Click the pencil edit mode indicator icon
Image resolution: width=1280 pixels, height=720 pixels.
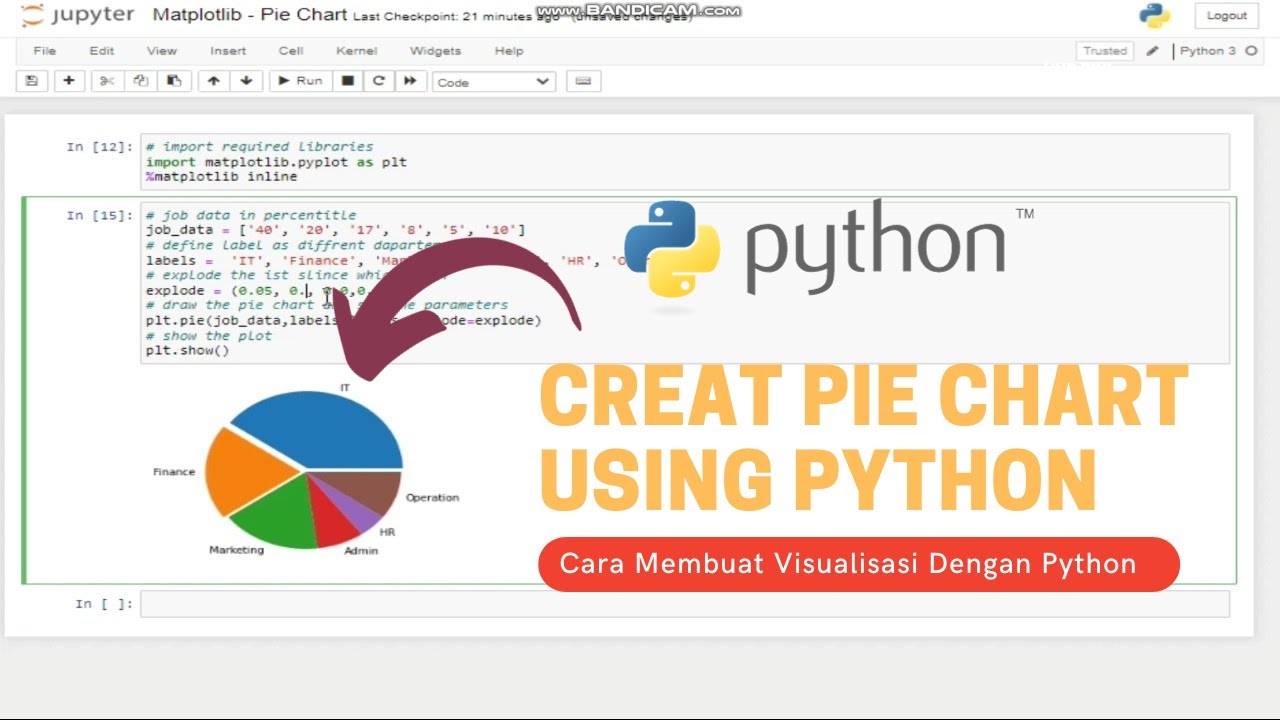(1153, 51)
